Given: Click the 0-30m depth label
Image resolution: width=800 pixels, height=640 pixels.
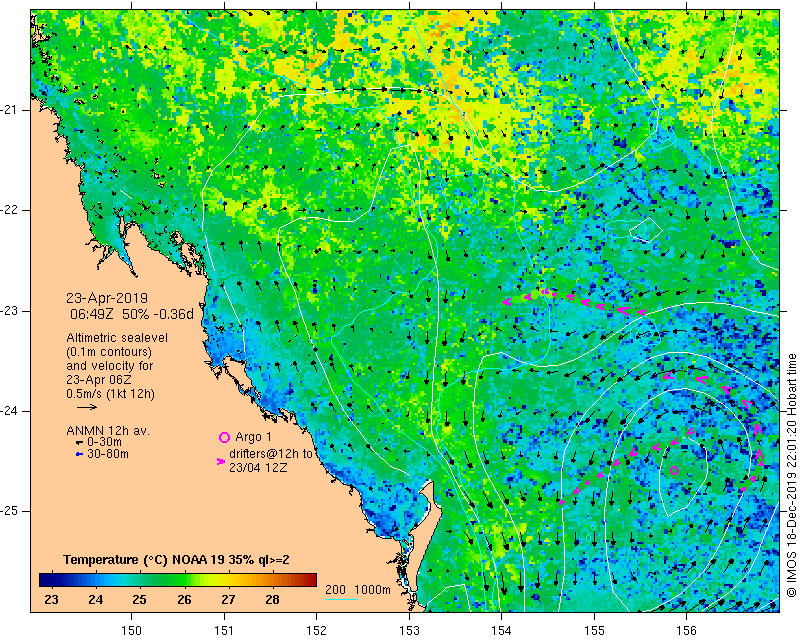Looking at the screenshot, I should (x=104, y=442).
